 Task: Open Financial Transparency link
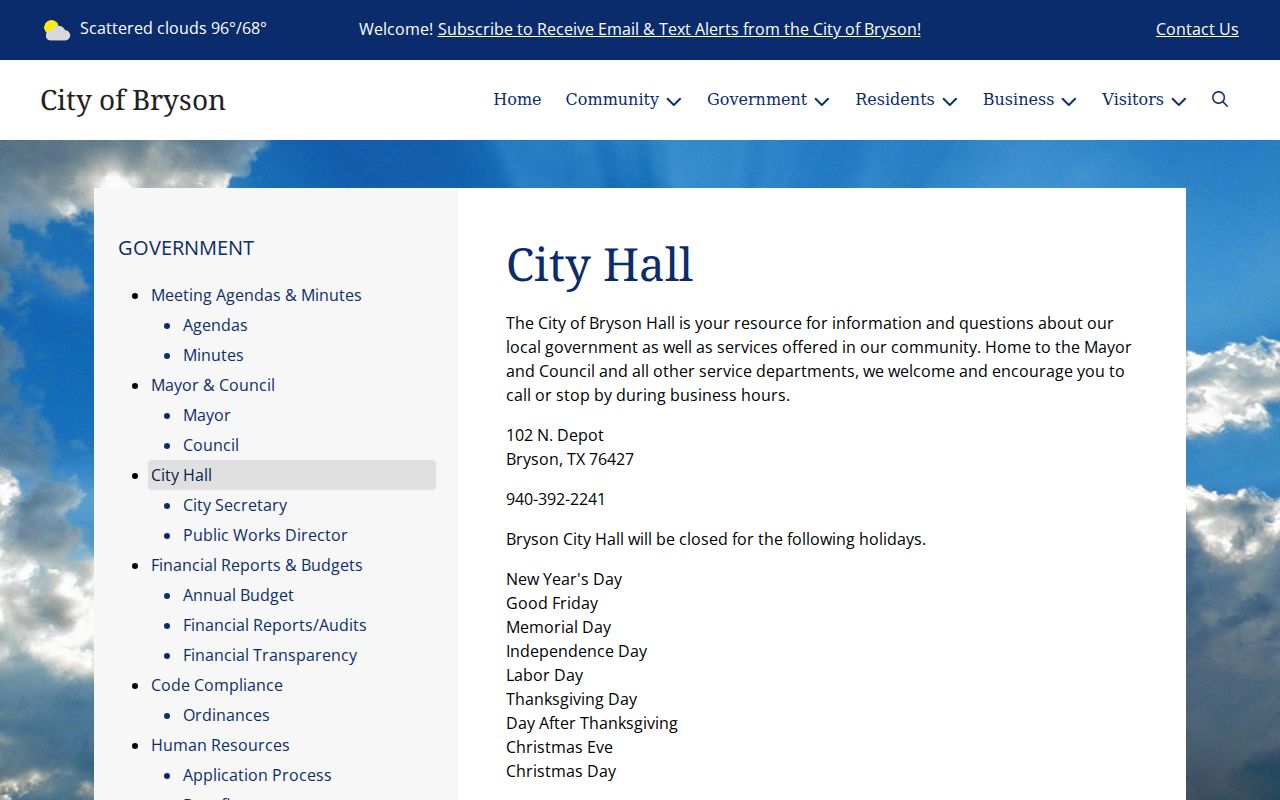coord(270,655)
